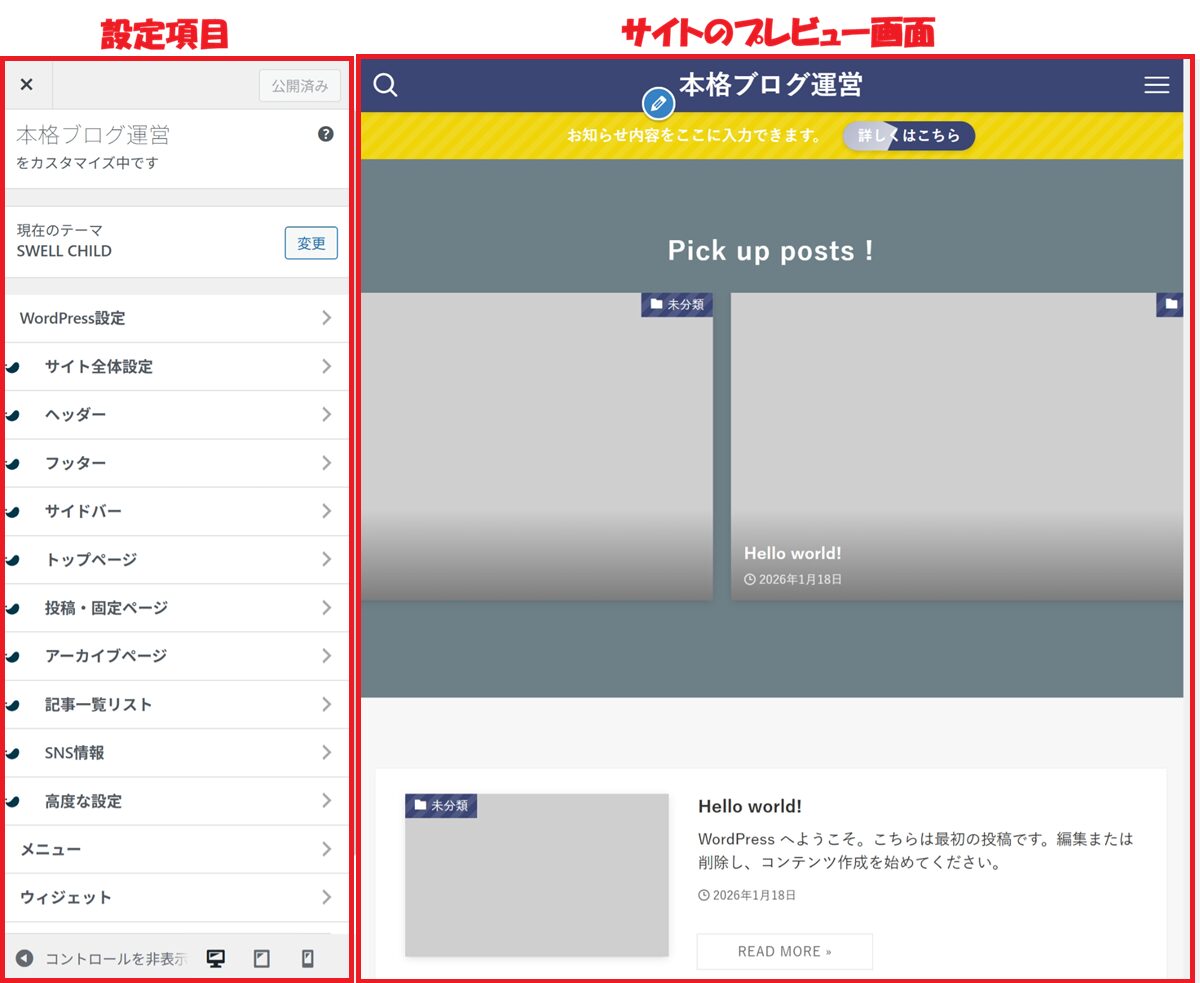This screenshot has height=983, width=1200.
Task: Expand the サイト全体設定 section chevron
Action: [x=326, y=367]
